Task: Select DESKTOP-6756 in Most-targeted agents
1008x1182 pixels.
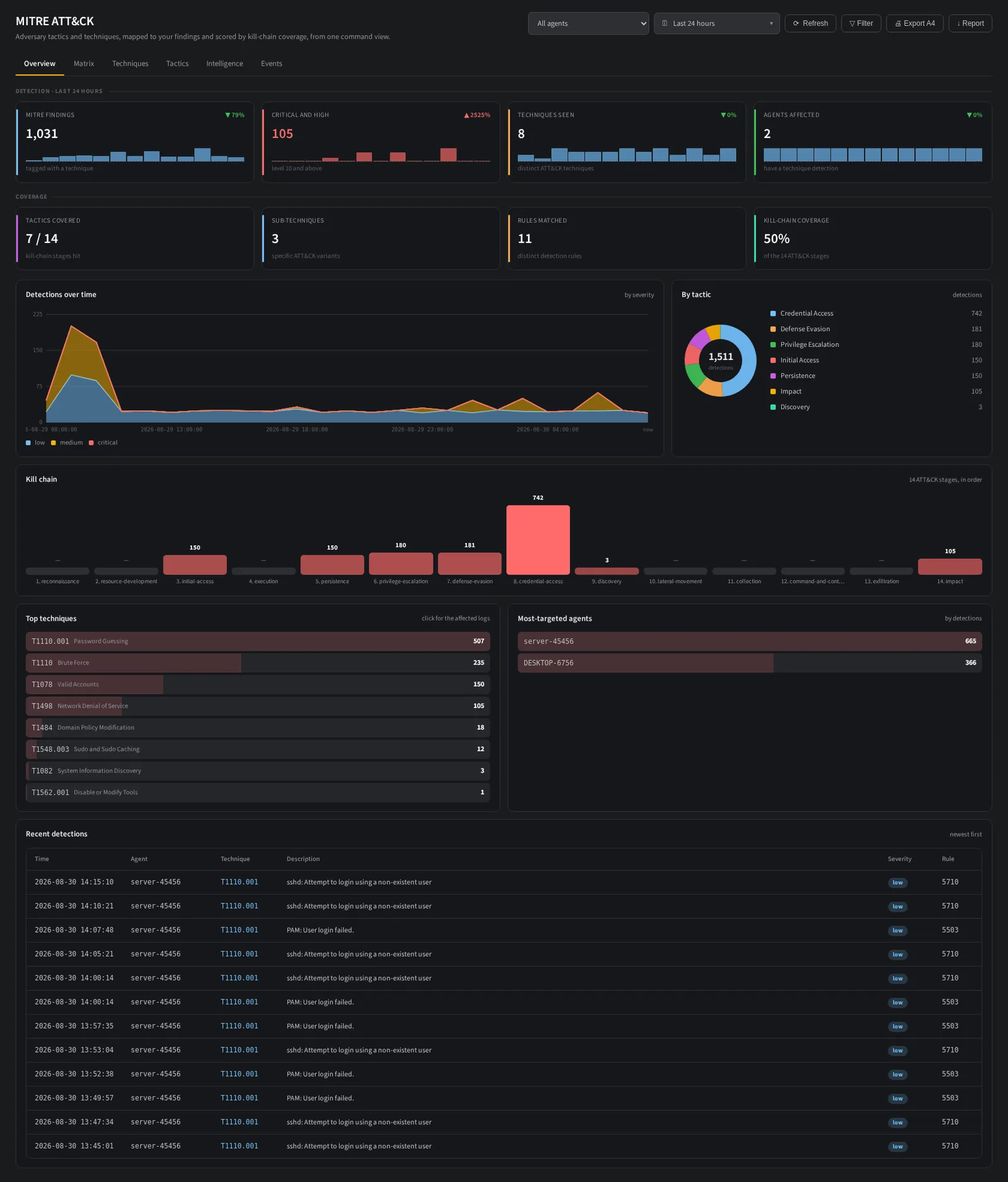Action: tap(750, 663)
